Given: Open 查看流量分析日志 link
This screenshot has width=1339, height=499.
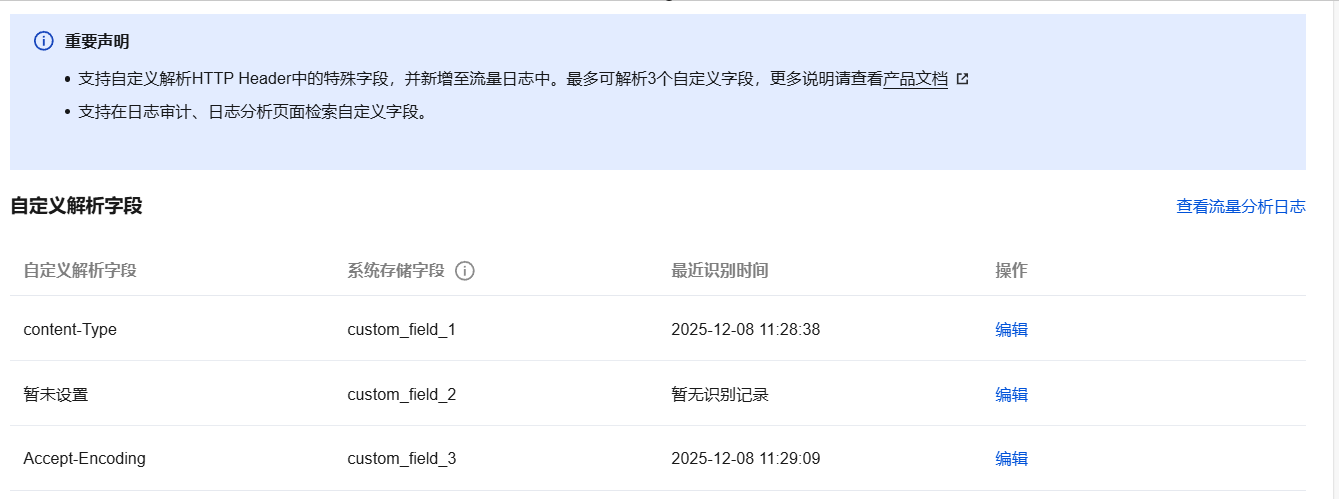Looking at the screenshot, I should 1240,207.
